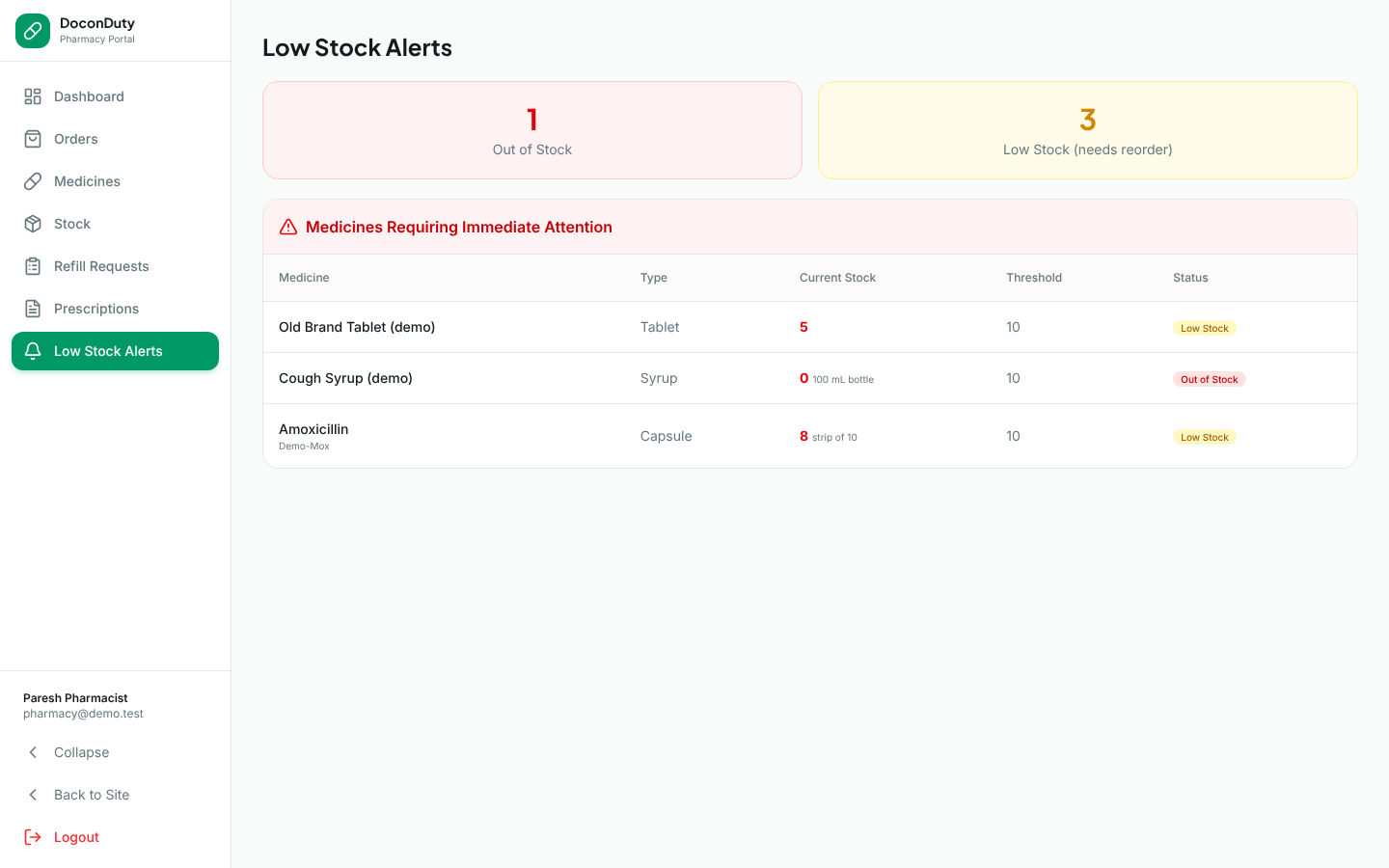Image resolution: width=1389 pixels, height=868 pixels.
Task: Click Amoxicillin stock value 8
Action: click(803, 436)
